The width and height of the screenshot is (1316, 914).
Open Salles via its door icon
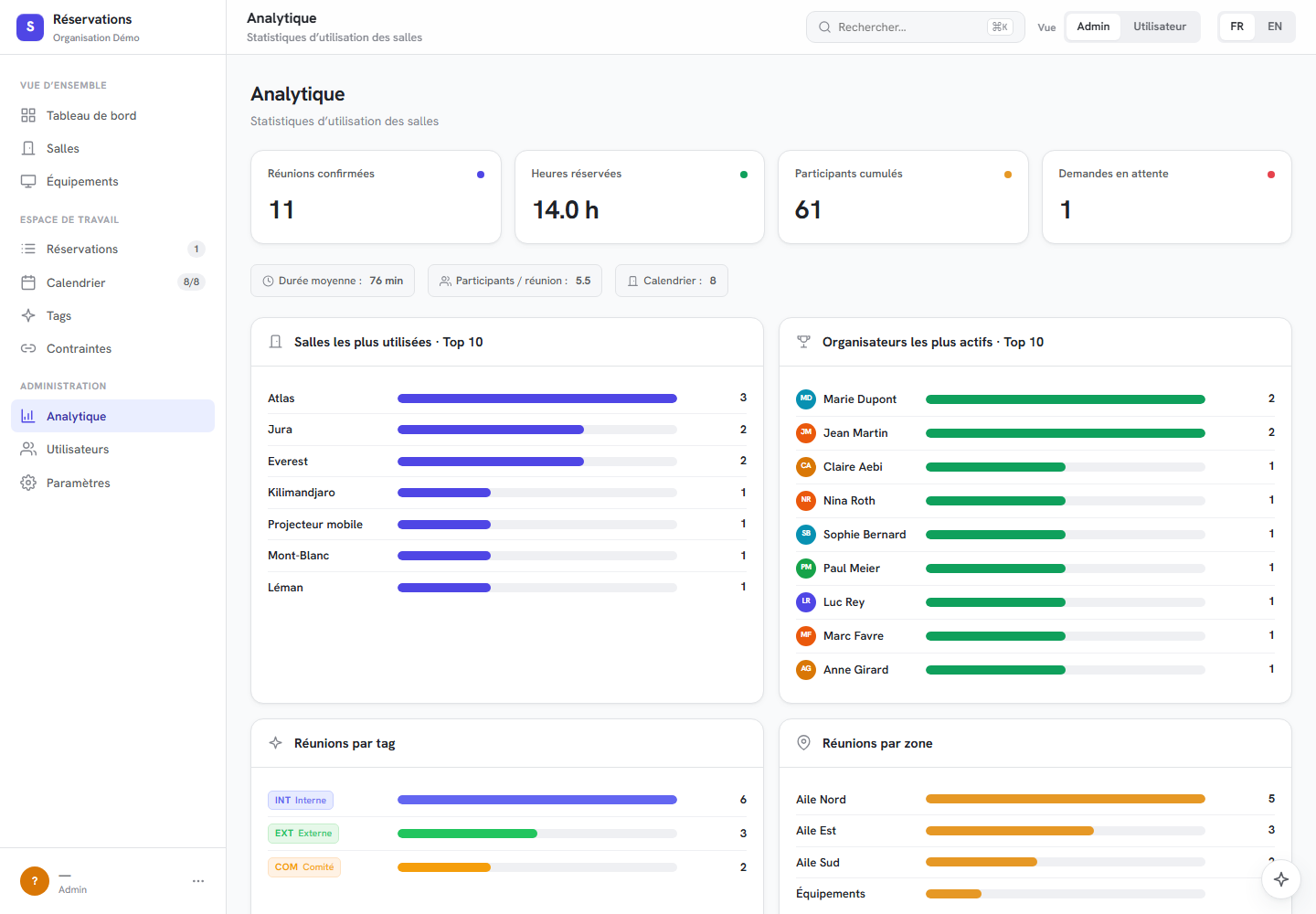(28, 148)
